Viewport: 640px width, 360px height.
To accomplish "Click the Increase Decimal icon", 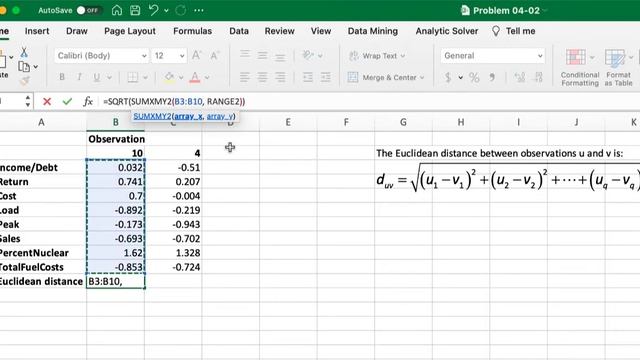I will 520,77.
